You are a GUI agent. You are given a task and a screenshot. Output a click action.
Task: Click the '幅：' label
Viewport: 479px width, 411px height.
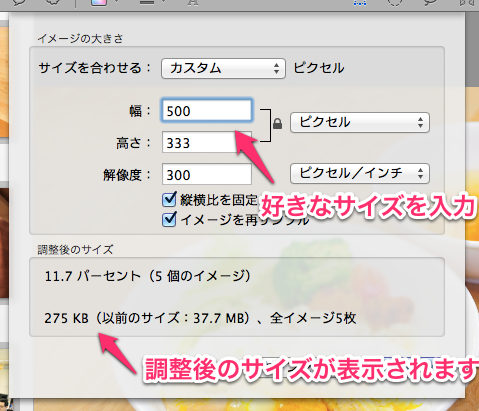coord(140,111)
